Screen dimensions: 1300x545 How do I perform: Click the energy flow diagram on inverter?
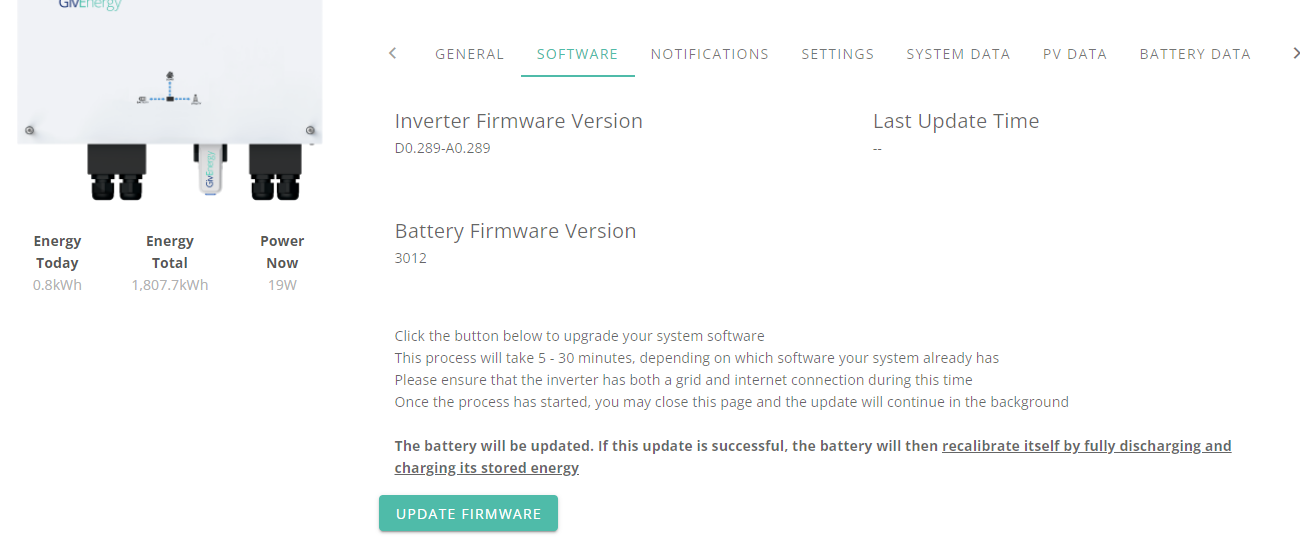coord(170,90)
